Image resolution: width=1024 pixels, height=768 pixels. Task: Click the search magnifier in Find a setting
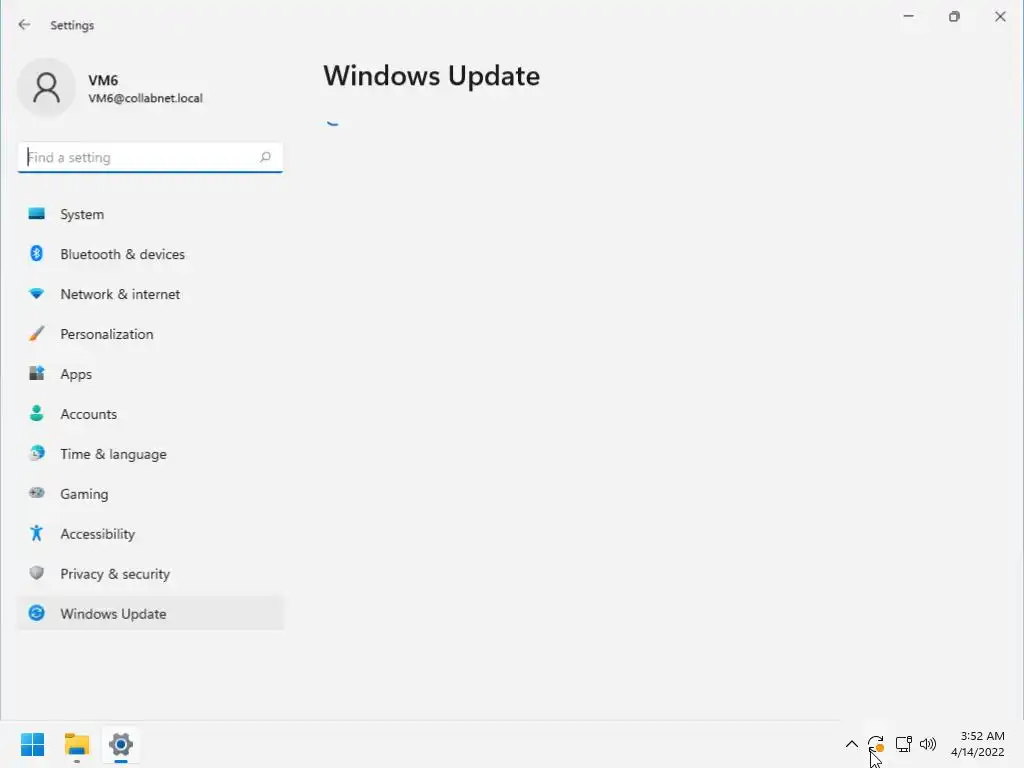point(265,157)
